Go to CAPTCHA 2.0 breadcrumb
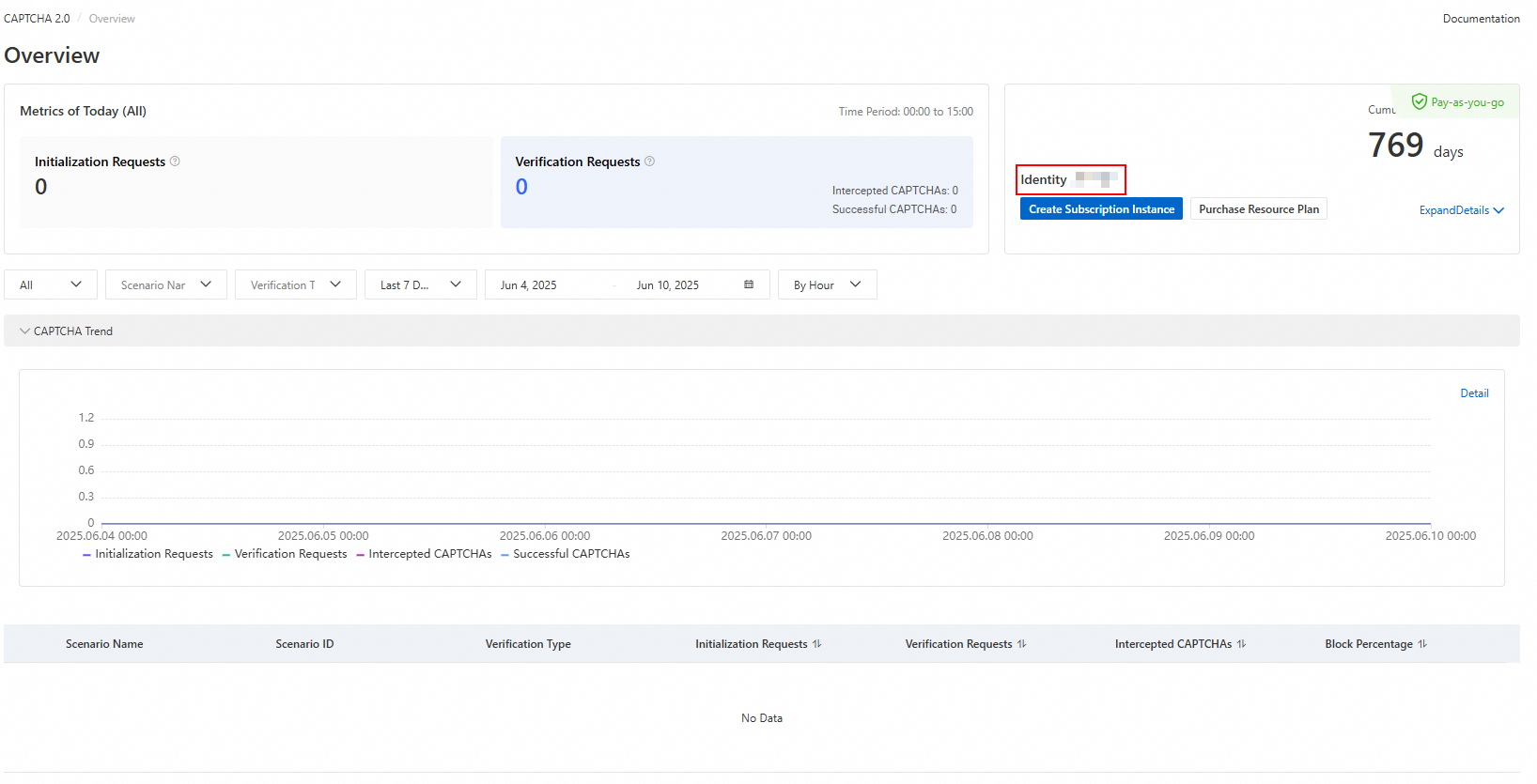 pyautogui.click(x=37, y=19)
